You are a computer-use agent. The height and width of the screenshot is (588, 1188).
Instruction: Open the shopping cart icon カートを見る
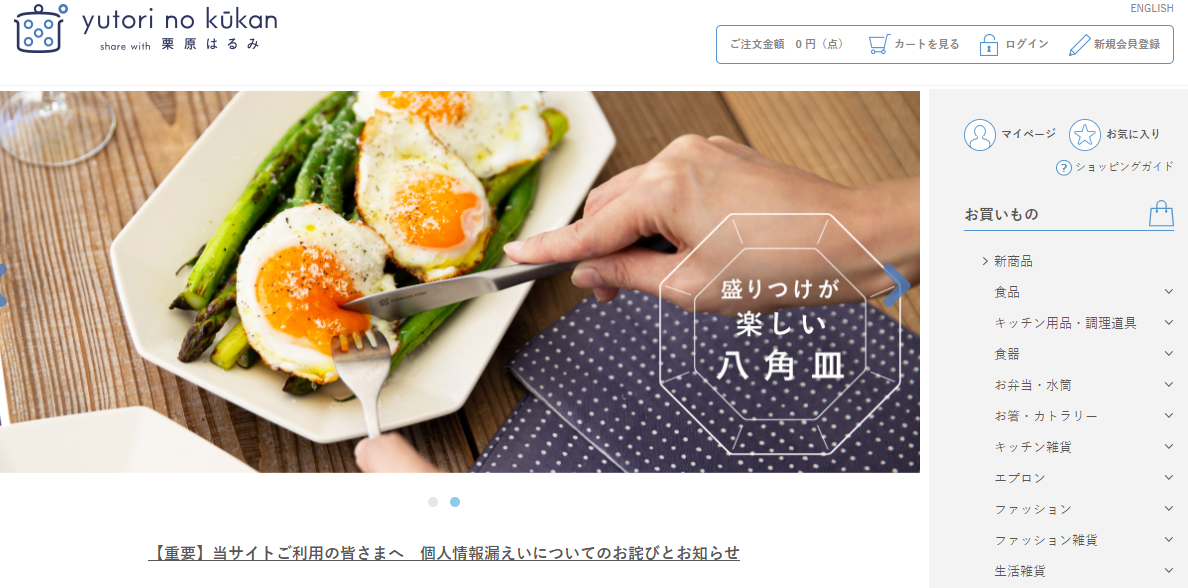tap(879, 44)
